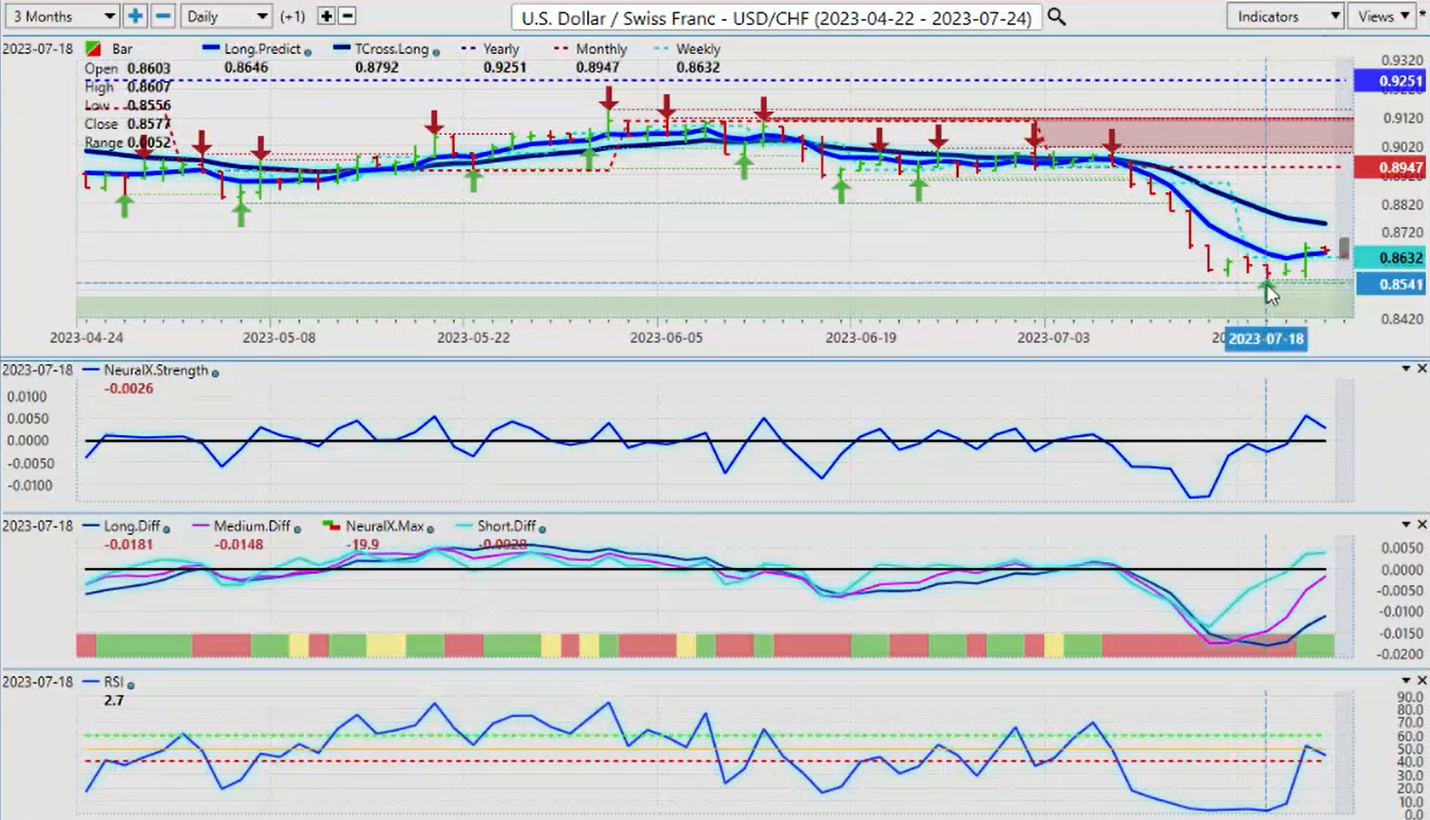Open the 3 Months time range dropdown
1430x820 pixels.
pos(61,16)
